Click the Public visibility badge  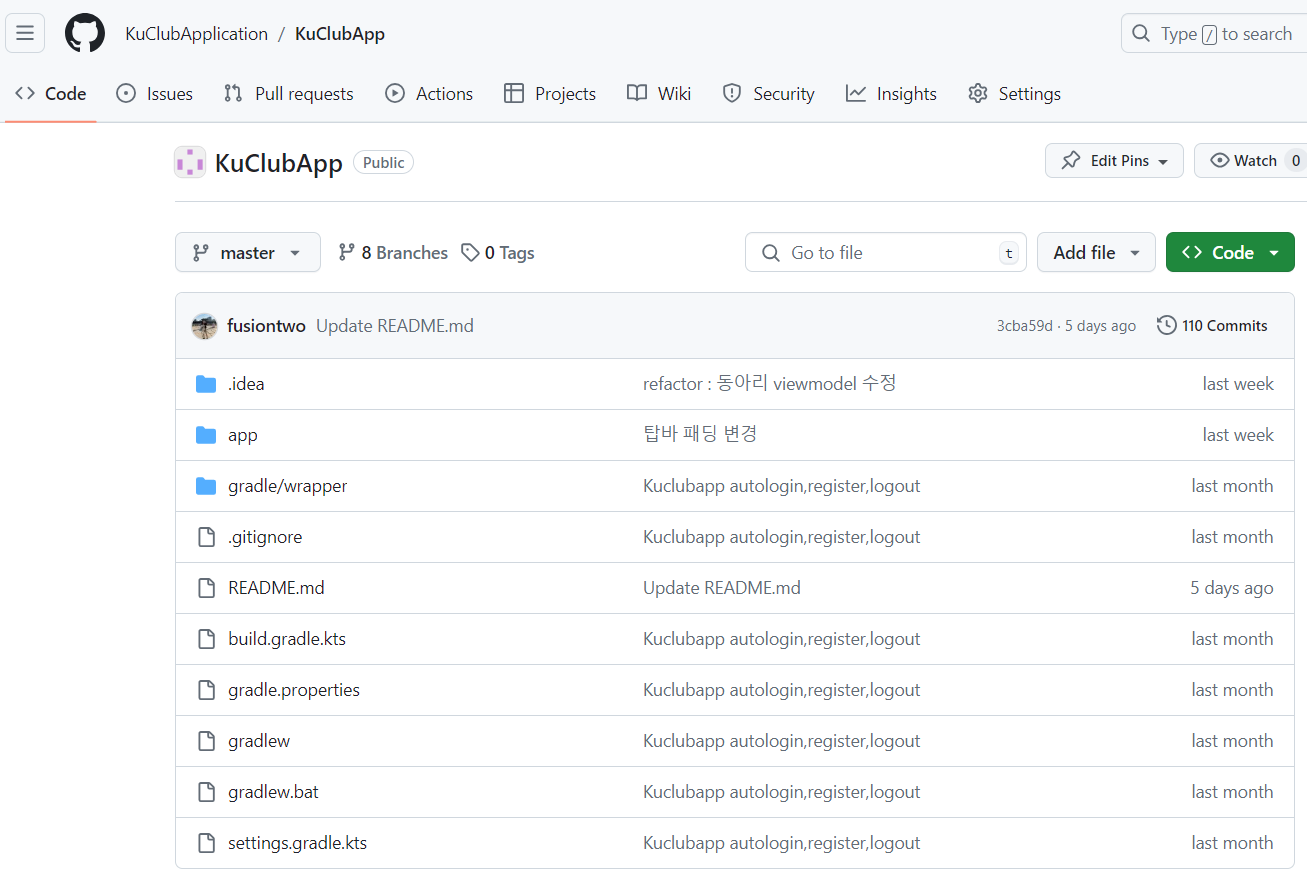383,163
